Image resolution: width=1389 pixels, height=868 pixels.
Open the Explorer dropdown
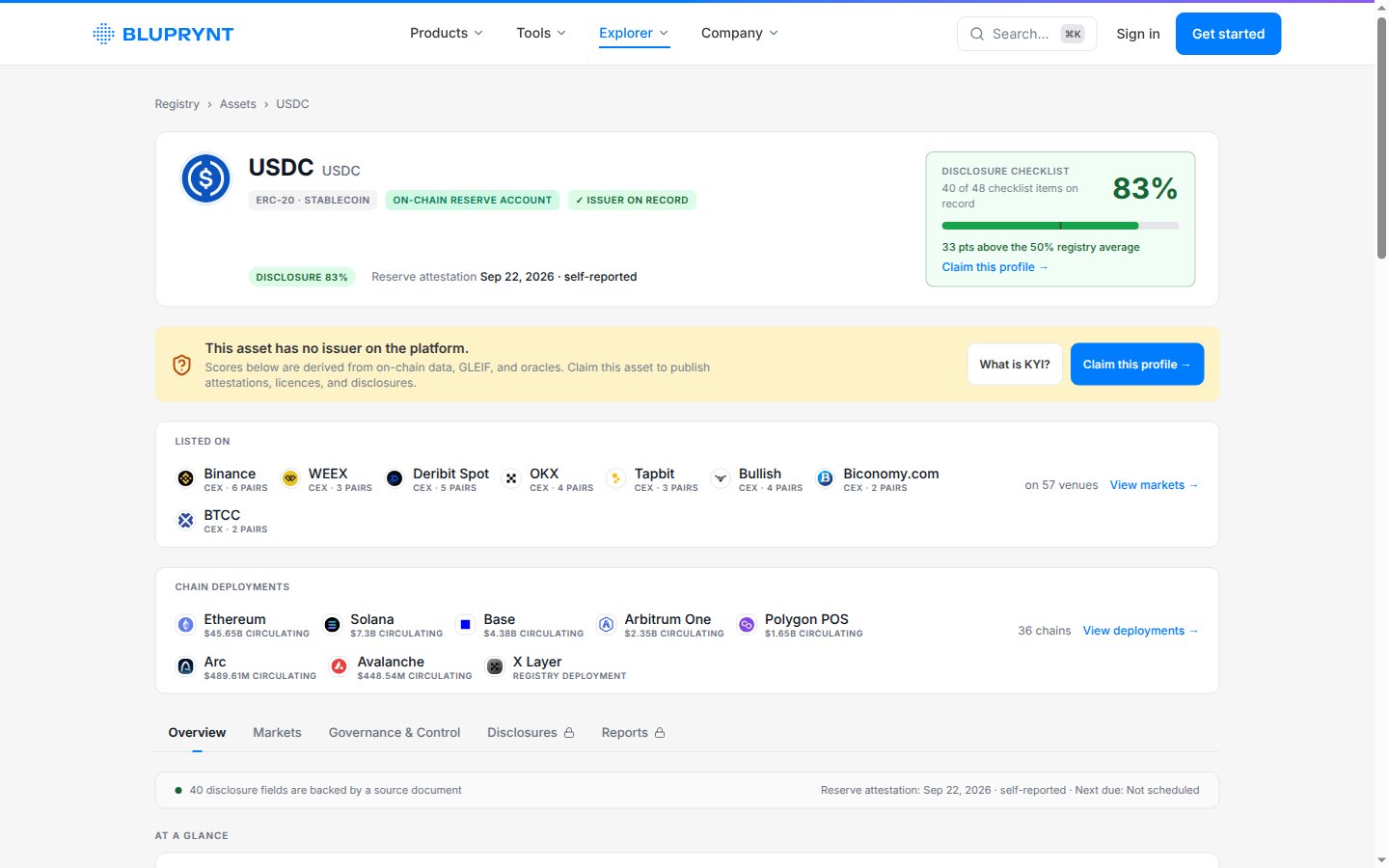click(x=634, y=33)
